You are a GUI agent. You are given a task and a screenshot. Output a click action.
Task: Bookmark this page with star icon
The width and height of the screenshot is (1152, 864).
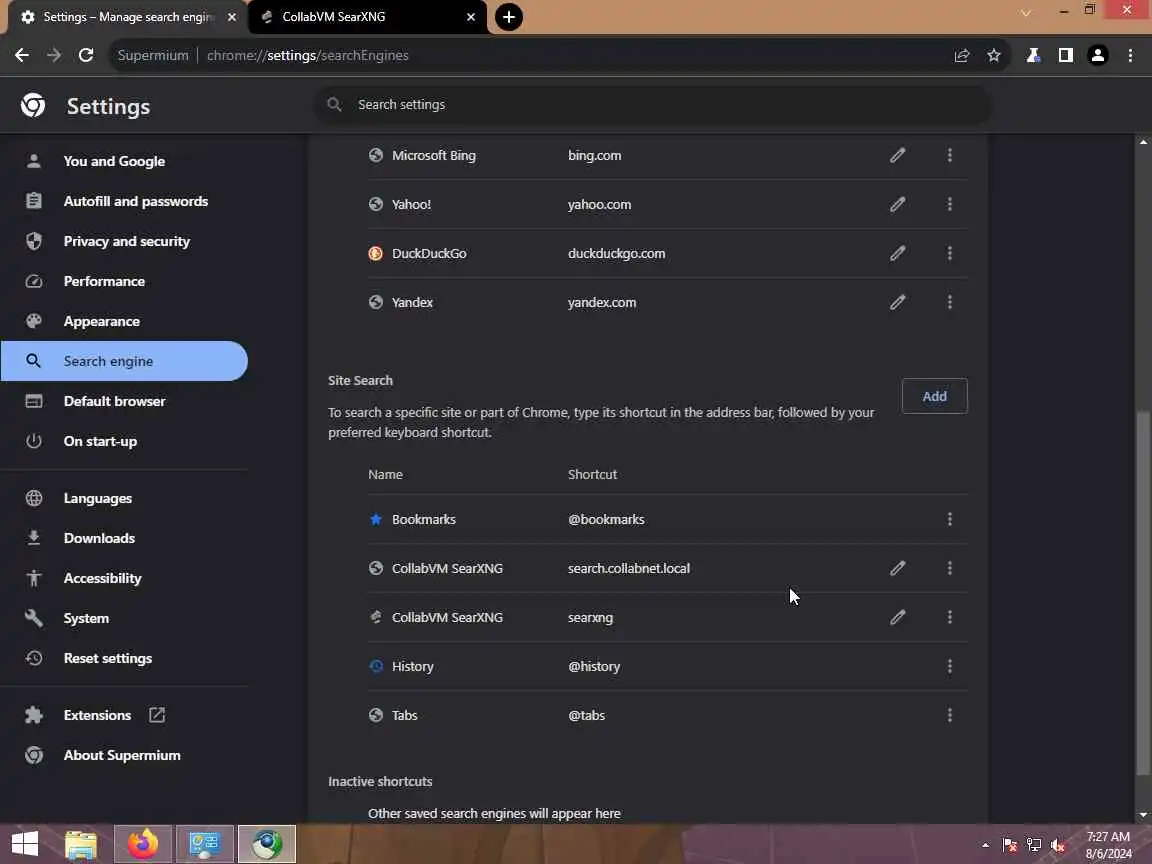point(993,55)
